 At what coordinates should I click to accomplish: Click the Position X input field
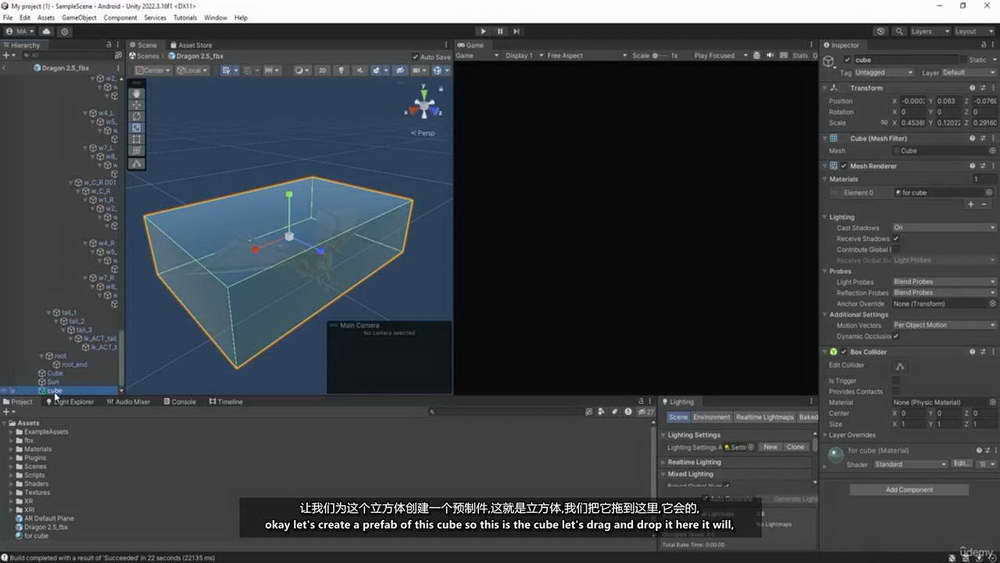pyautogui.click(x=913, y=101)
